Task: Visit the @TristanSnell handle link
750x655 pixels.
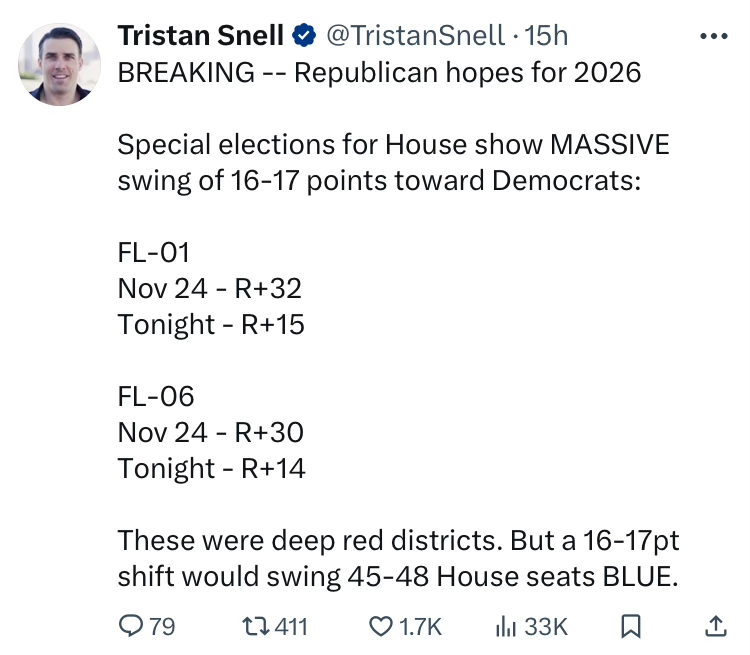Action: [415, 35]
